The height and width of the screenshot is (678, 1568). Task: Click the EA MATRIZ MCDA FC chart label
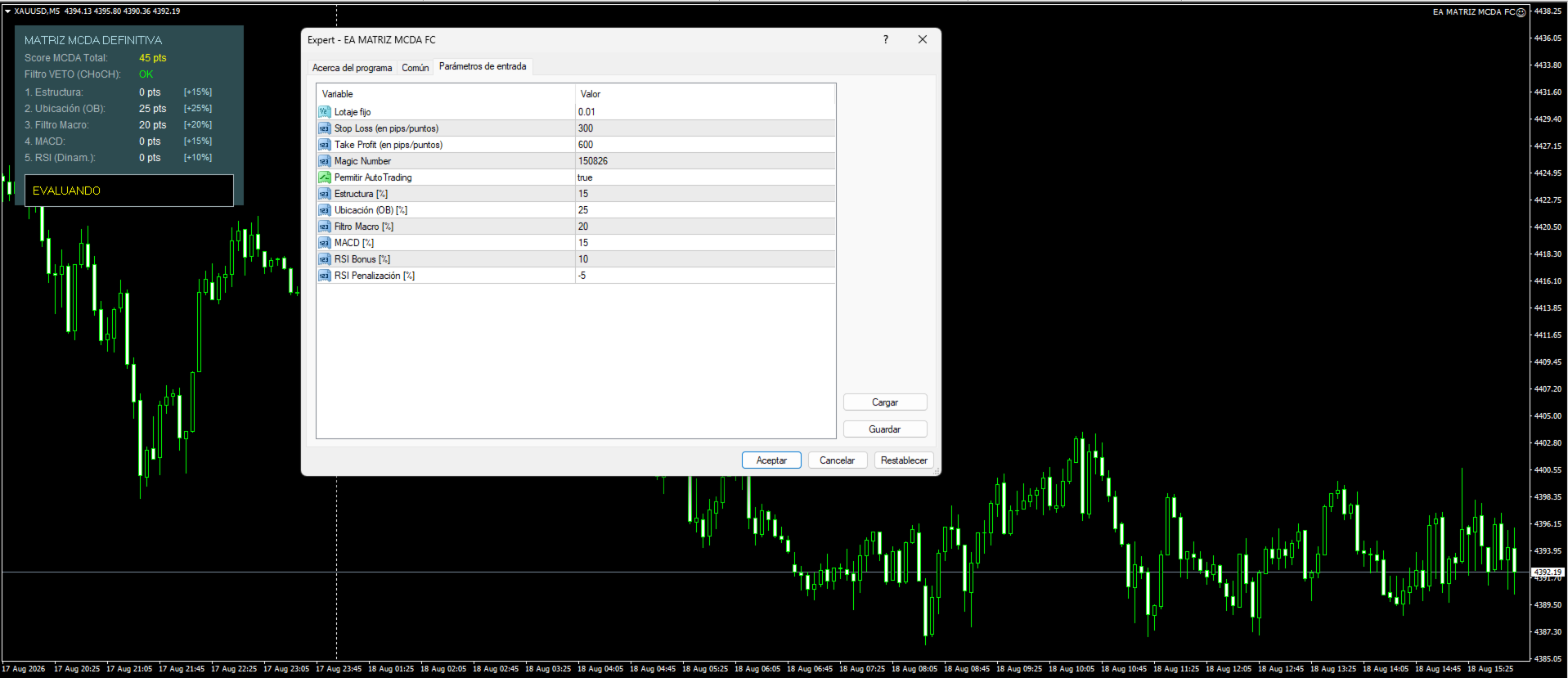[1474, 12]
